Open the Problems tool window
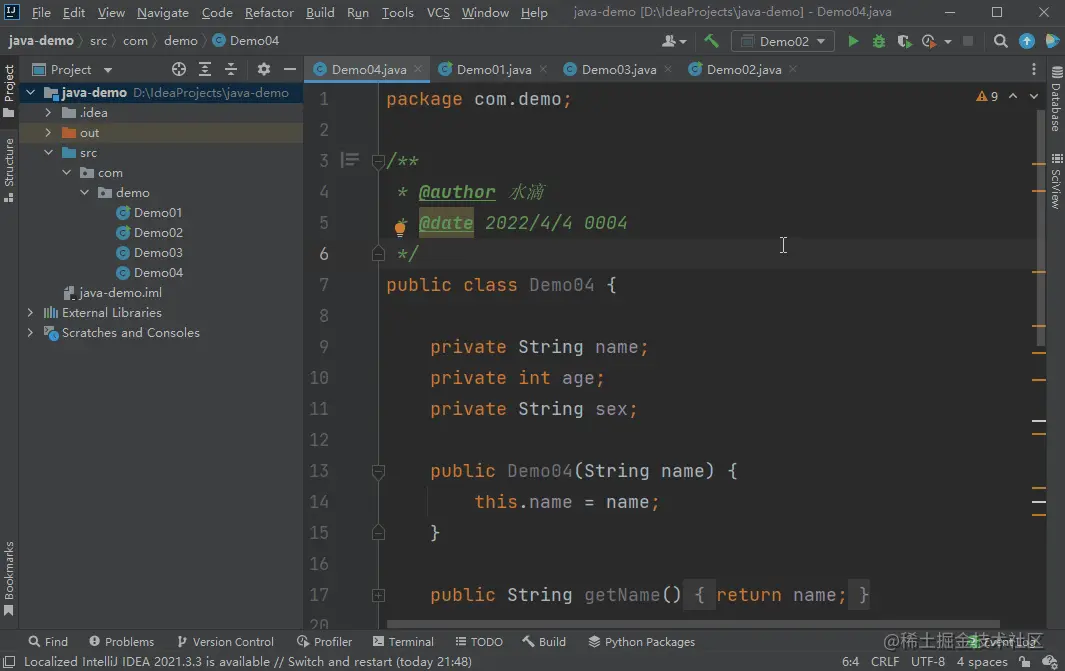The height and width of the screenshot is (671, 1065). click(x=122, y=642)
